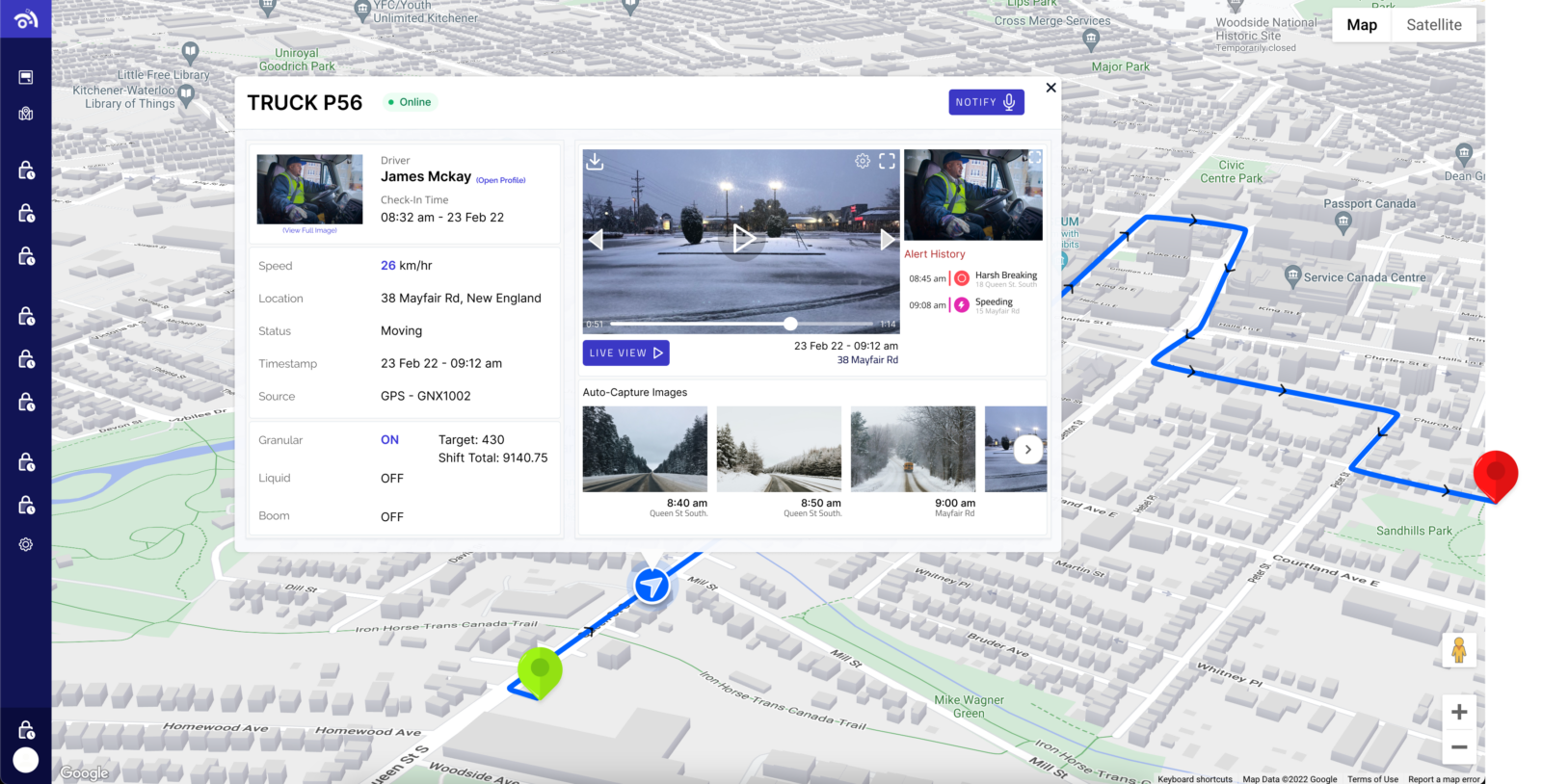
Task: Click the lock icon above the user avatar
Action: pos(26,729)
